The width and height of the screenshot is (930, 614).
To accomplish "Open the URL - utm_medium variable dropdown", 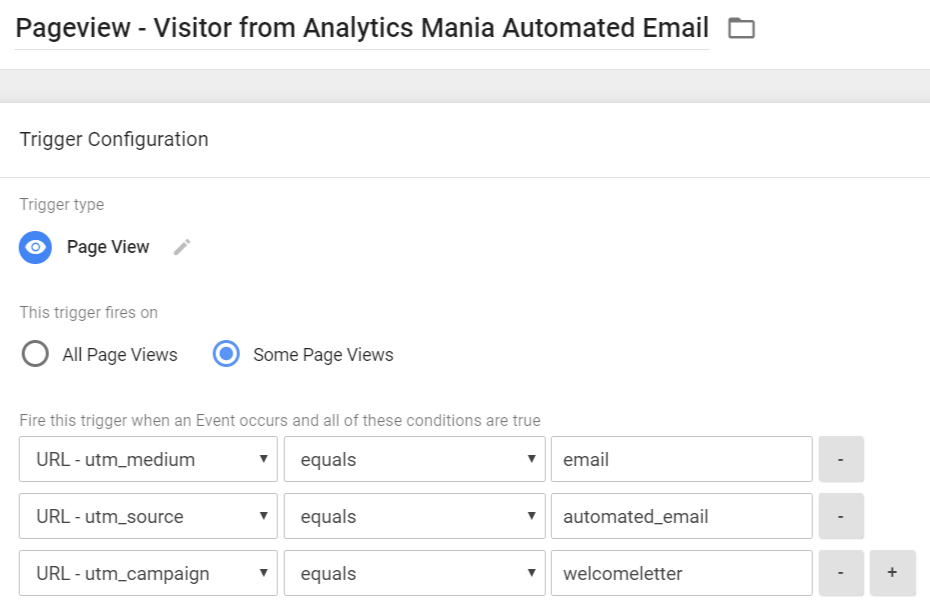I will pos(148,460).
